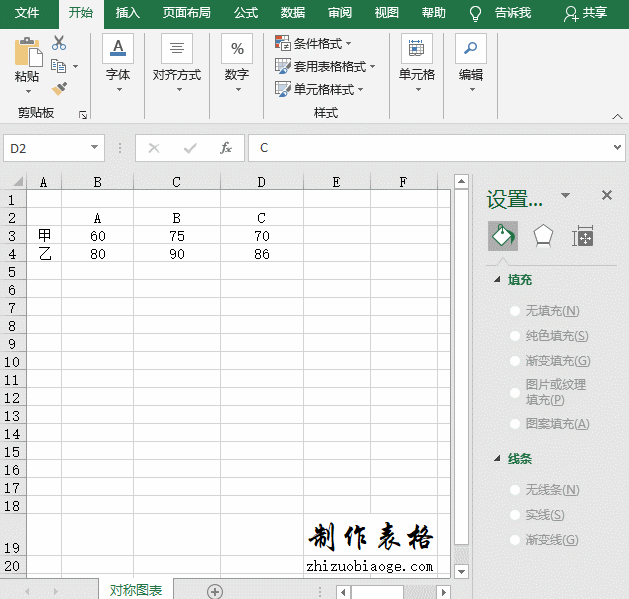This screenshot has width=629, height=599.
Task: Open 套用表格格式 table format
Action: click(x=325, y=66)
